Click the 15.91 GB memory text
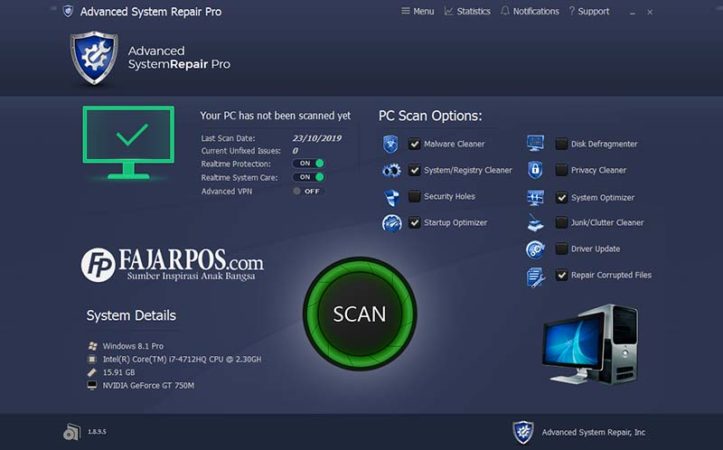Image resolution: width=723 pixels, height=450 pixels. [x=119, y=372]
